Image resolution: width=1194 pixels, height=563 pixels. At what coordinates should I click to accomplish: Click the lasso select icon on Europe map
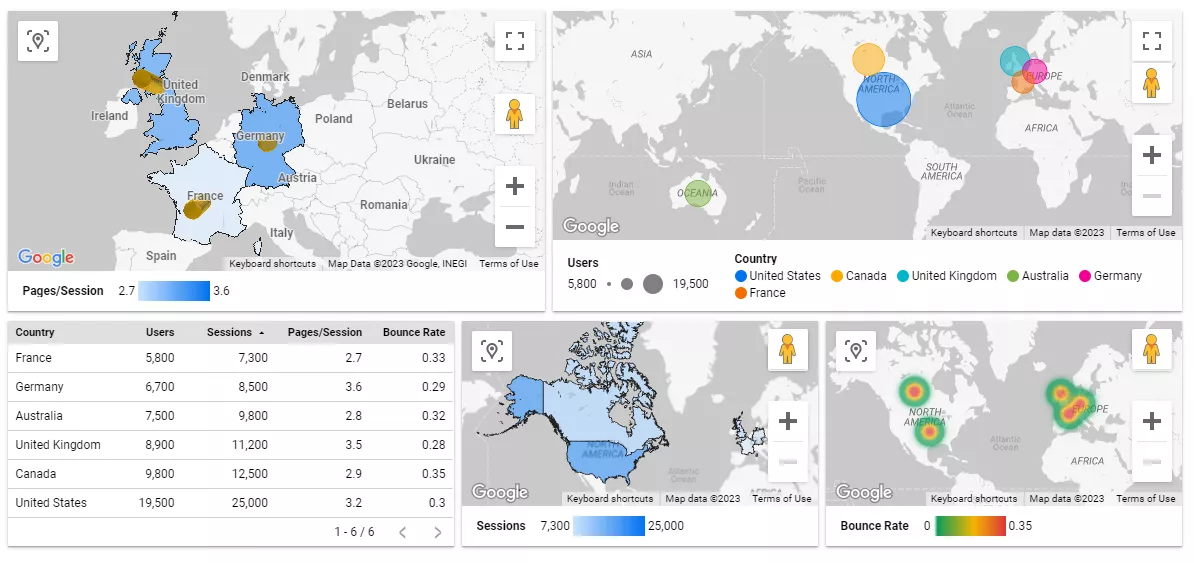click(x=38, y=40)
